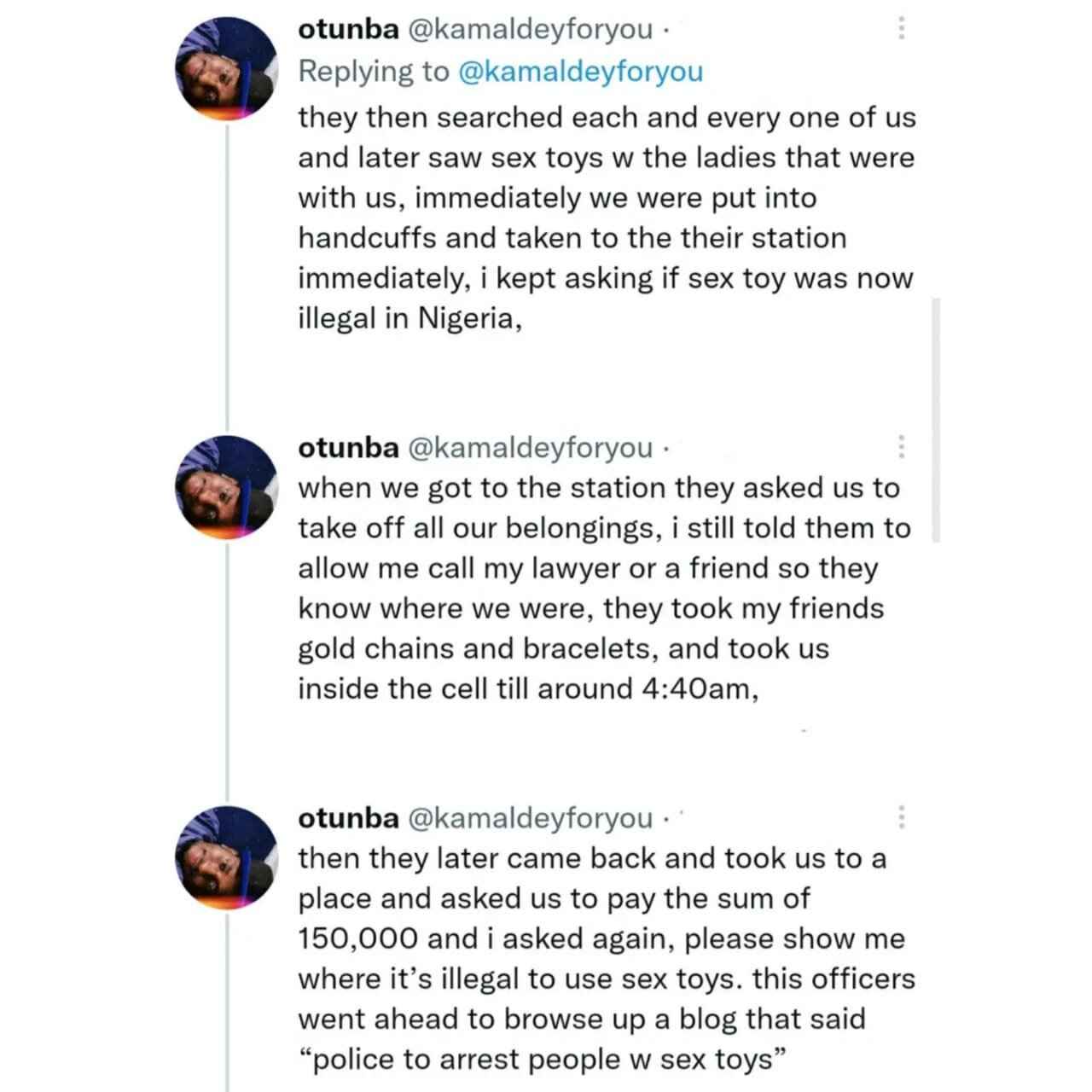Click the otunba display name on first tweet
This screenshot has width=1092, height=1092.
(348, 30)
